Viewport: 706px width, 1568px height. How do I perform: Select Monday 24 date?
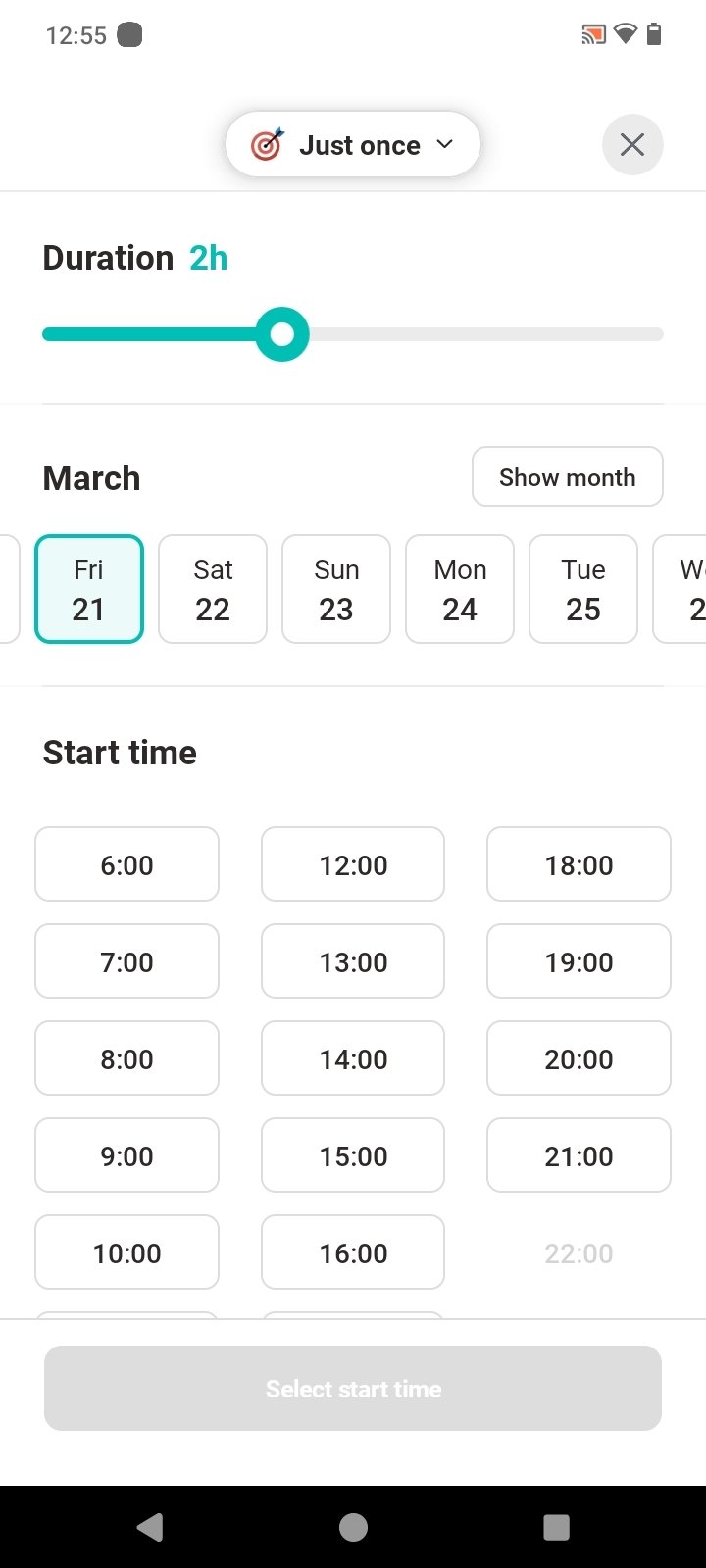(x=460, y=589)
